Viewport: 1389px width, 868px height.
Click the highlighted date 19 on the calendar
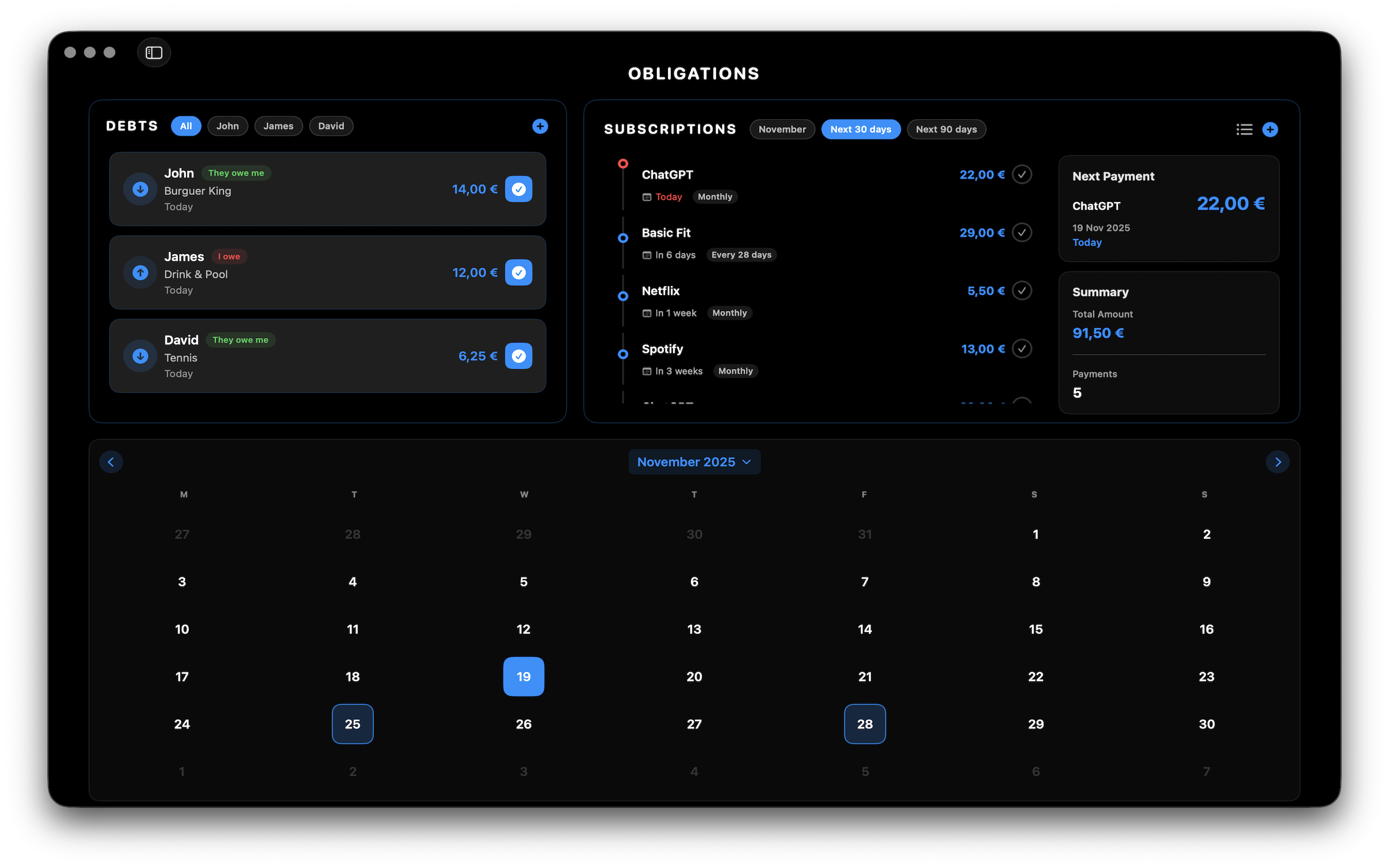click(x=523, y=676)
